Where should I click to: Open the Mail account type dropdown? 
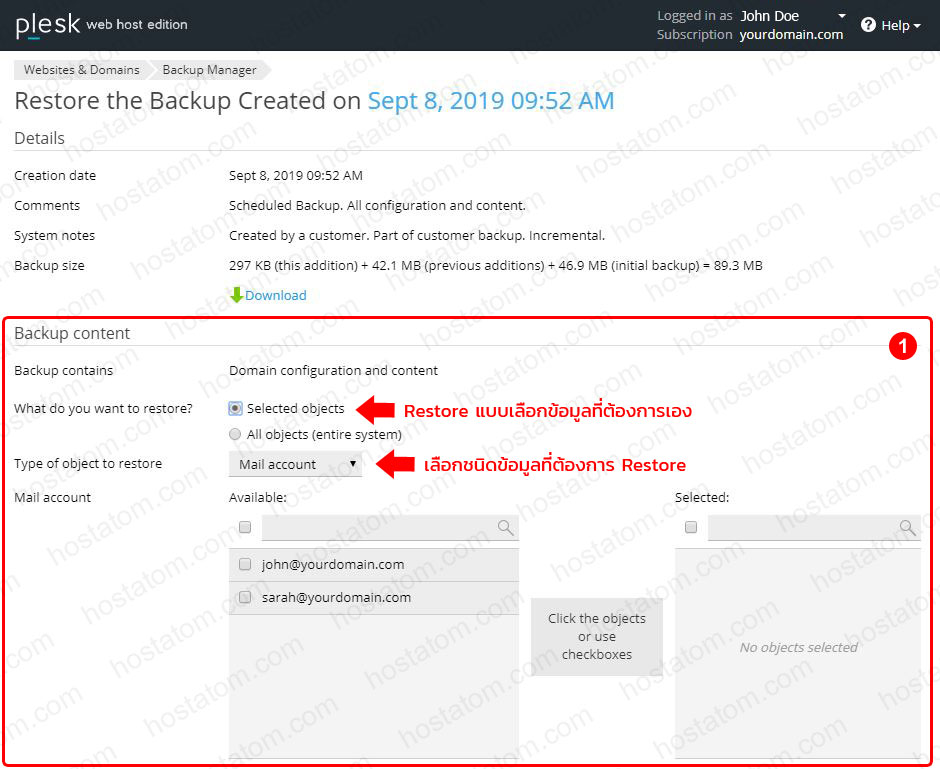[295, 463]
